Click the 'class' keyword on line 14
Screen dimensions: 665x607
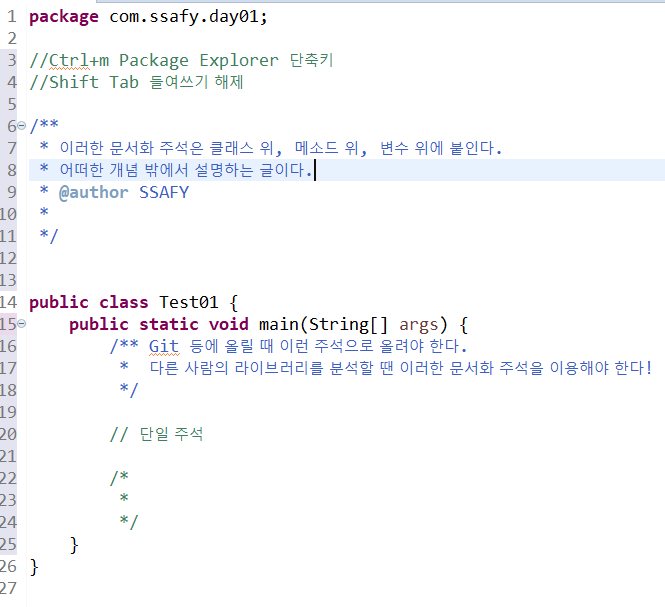(124, 302)
